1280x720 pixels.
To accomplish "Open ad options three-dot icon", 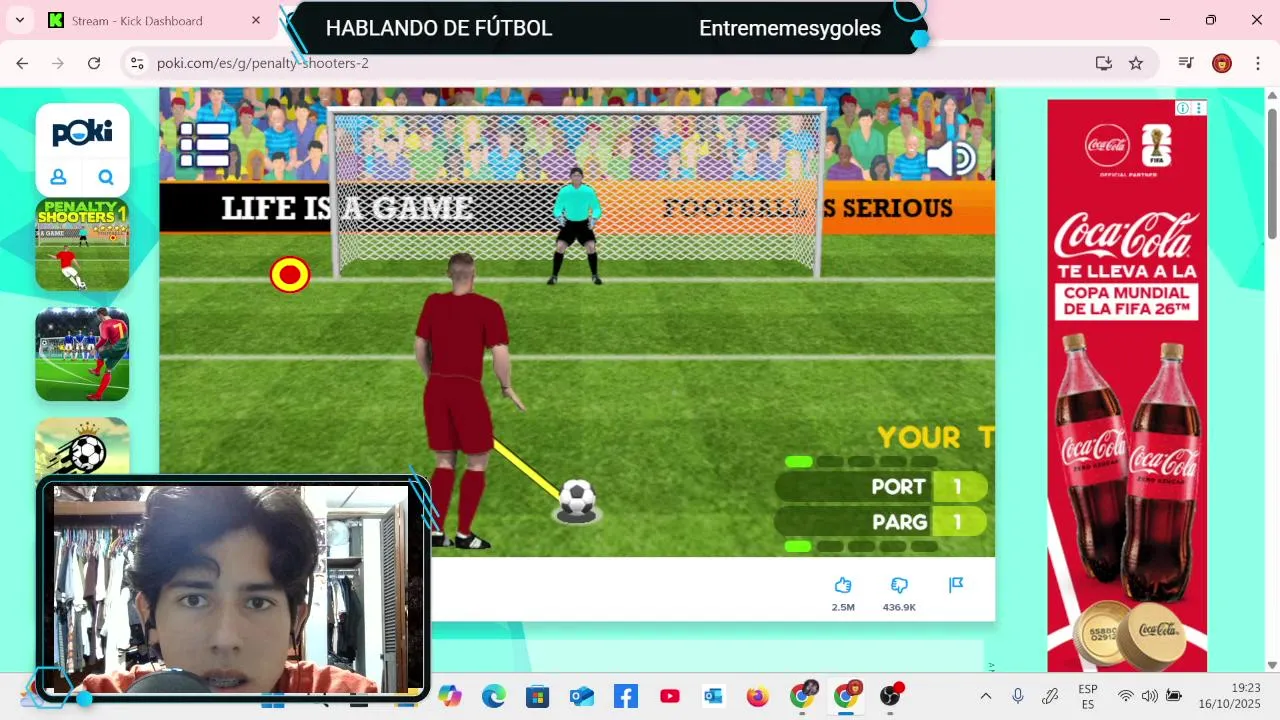I will coord(1199,108).
